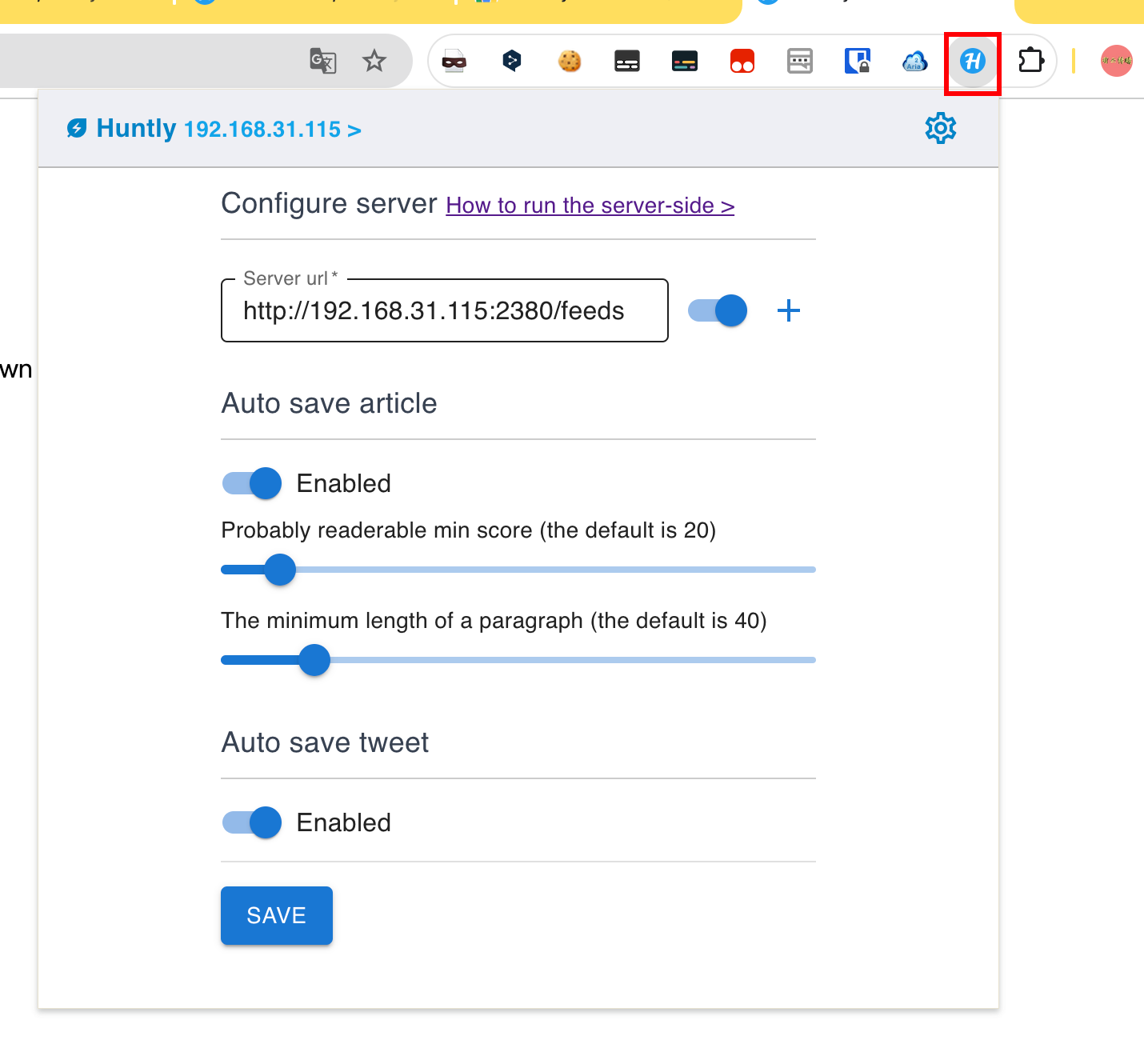The width and height of the screenshot is (1144, 1064).
Task: Click the Huntly lightning logo icon
Action: click(77, 128)
